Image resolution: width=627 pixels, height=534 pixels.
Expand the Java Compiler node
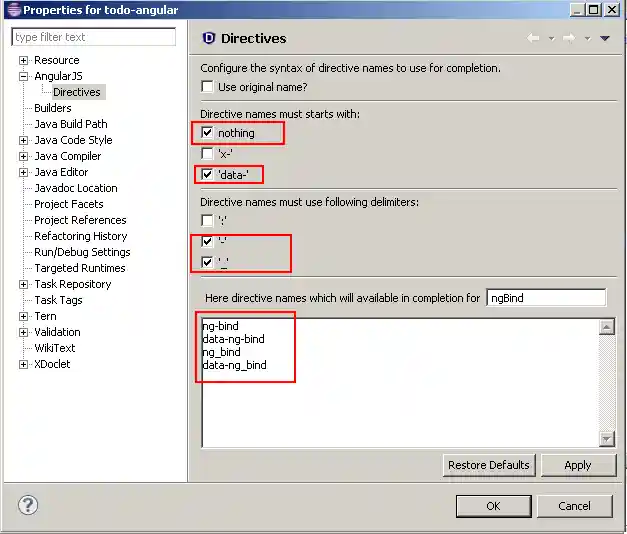24,156
